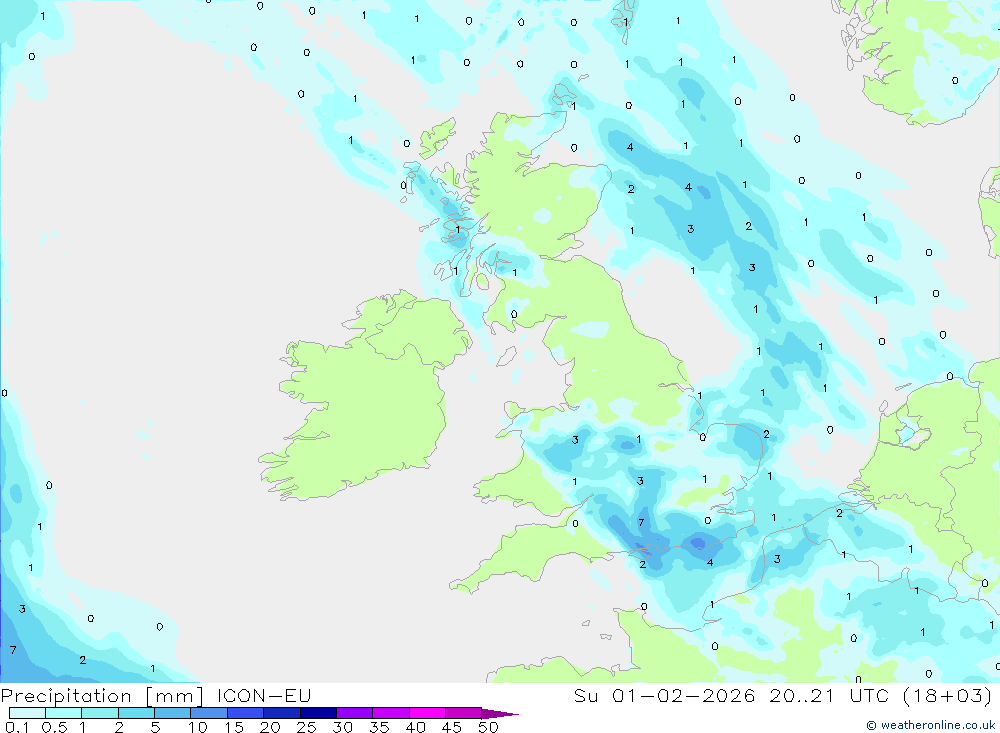Click the 'Su 01-02-2026' date text

coord(665,695)
